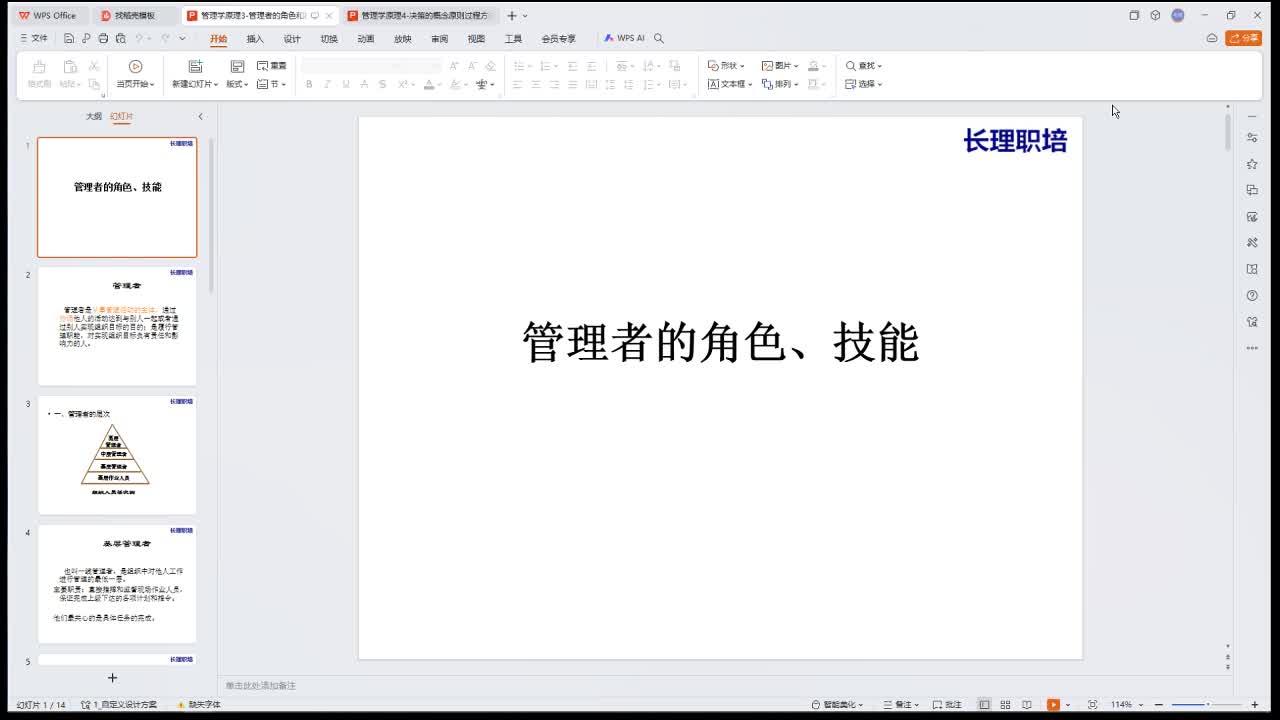1280x720 pixels.
Task: Add new slide with plus below thumbnails
Action: [112, 678]
